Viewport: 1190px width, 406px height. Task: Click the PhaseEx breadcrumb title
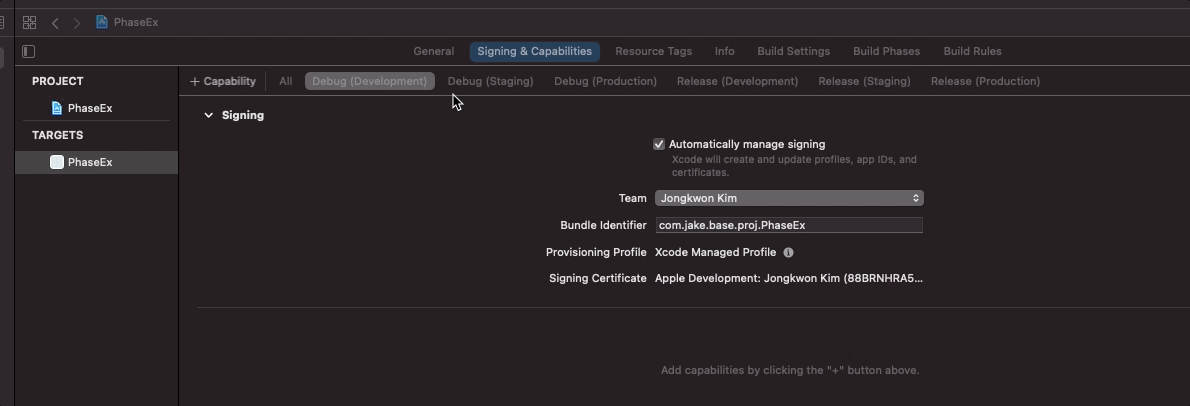pos(136,22)
